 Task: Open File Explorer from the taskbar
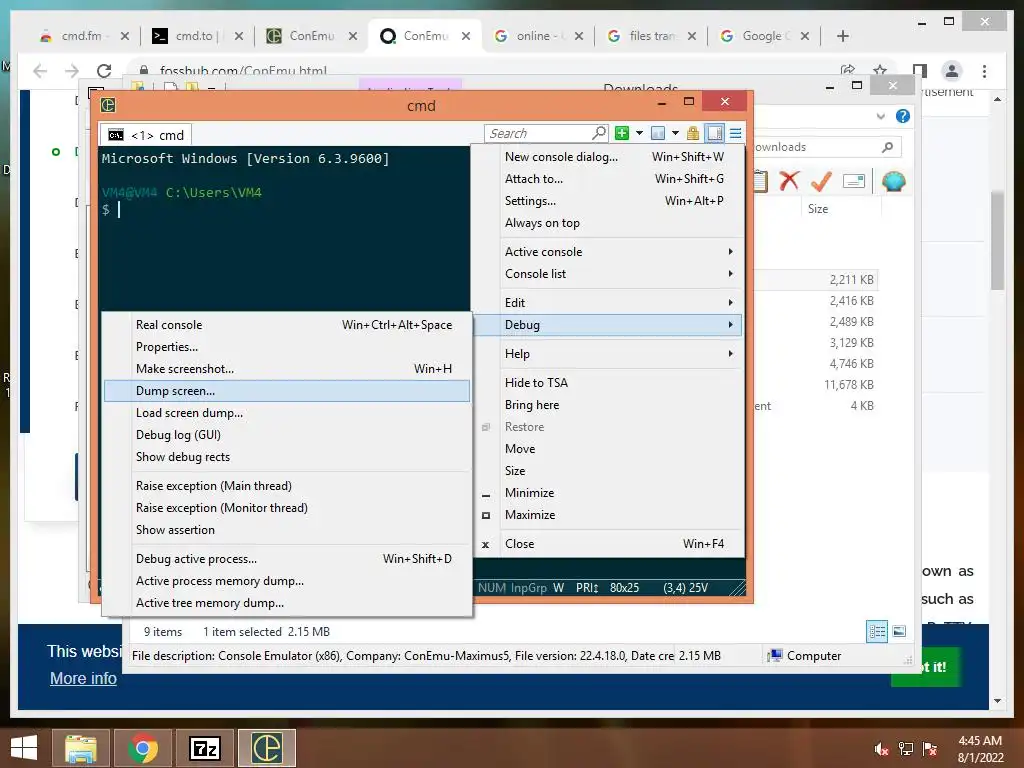(81, 748)
